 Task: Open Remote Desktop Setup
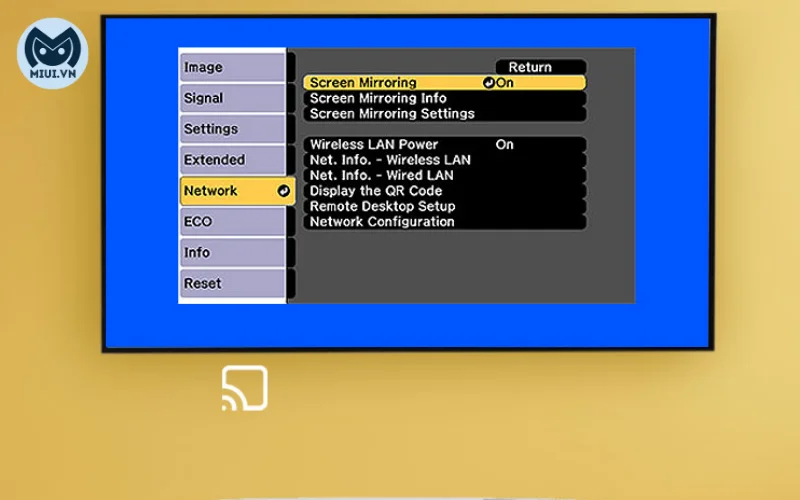444,206
